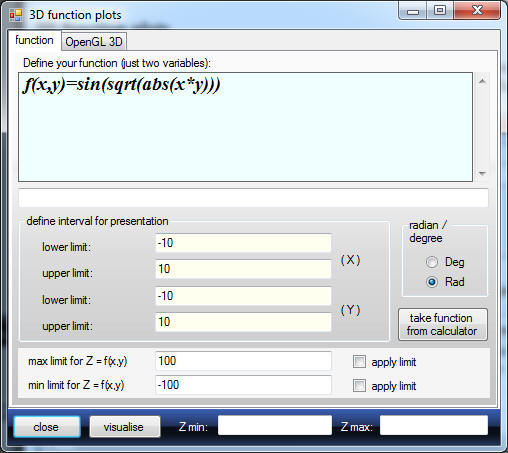Screen dimensions: 508x453
Task: Select the function tab
Action: click(34, 40)
